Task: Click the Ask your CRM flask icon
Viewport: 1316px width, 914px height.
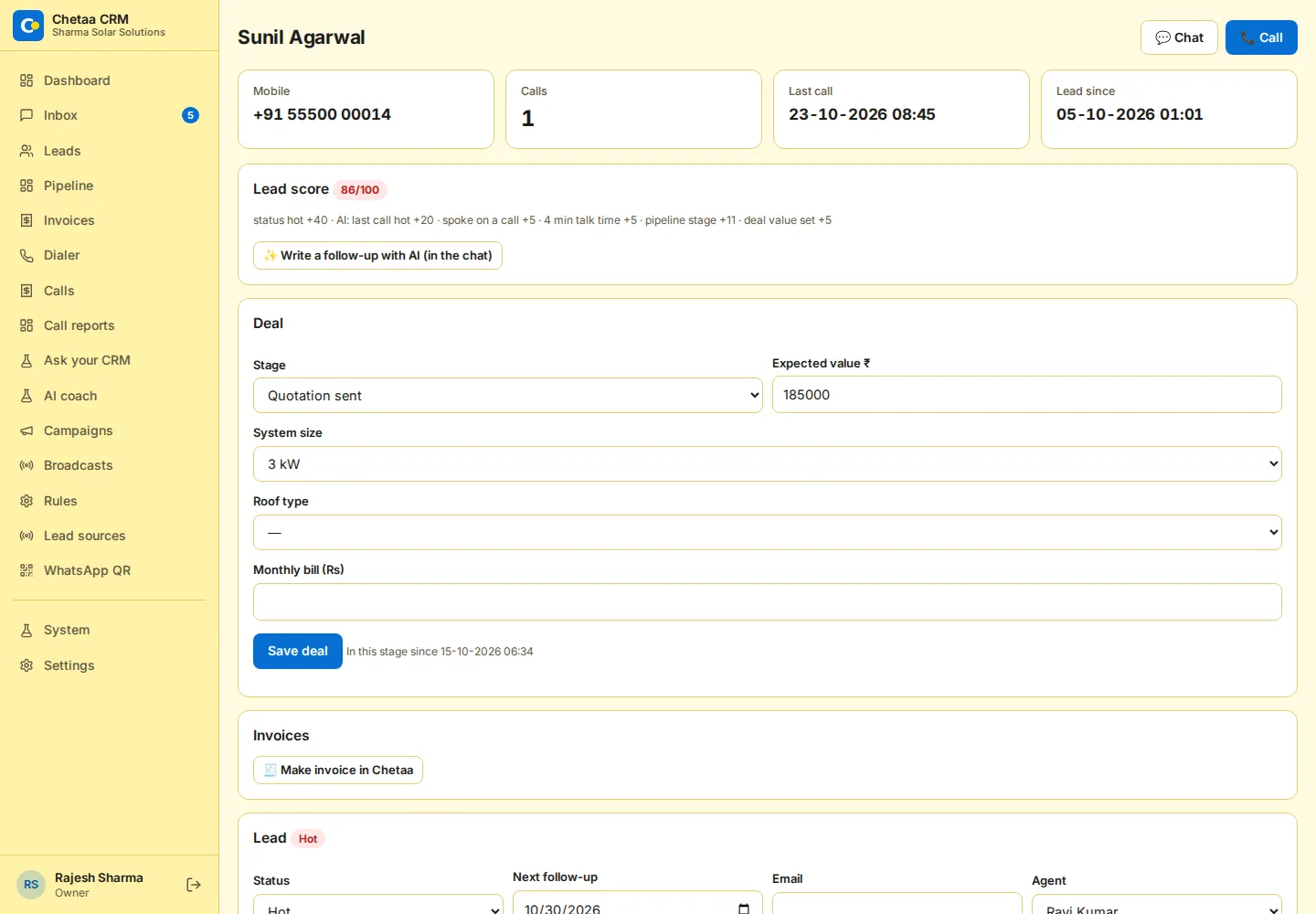Action: click(x=27, y=360)
